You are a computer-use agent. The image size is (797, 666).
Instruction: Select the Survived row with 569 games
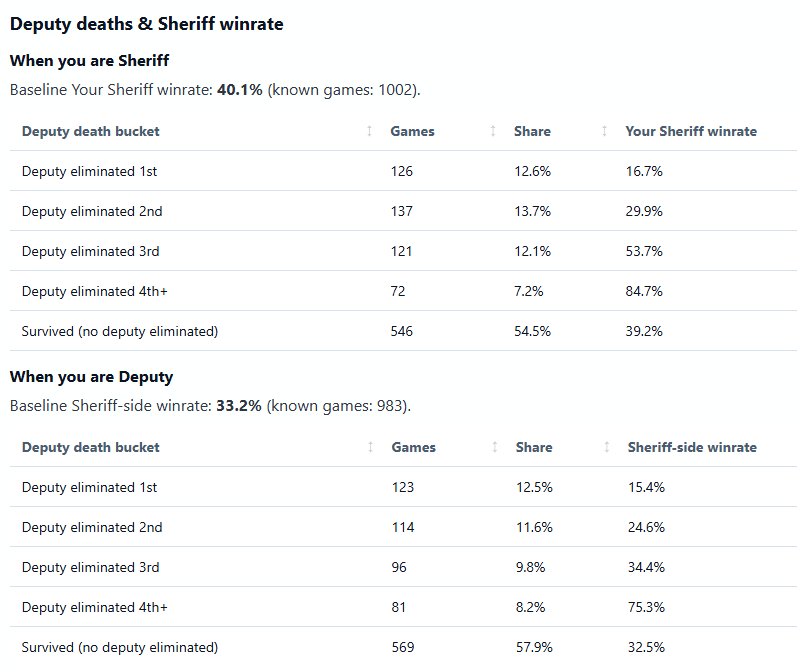pyautogui.click(x=403, y=647)
